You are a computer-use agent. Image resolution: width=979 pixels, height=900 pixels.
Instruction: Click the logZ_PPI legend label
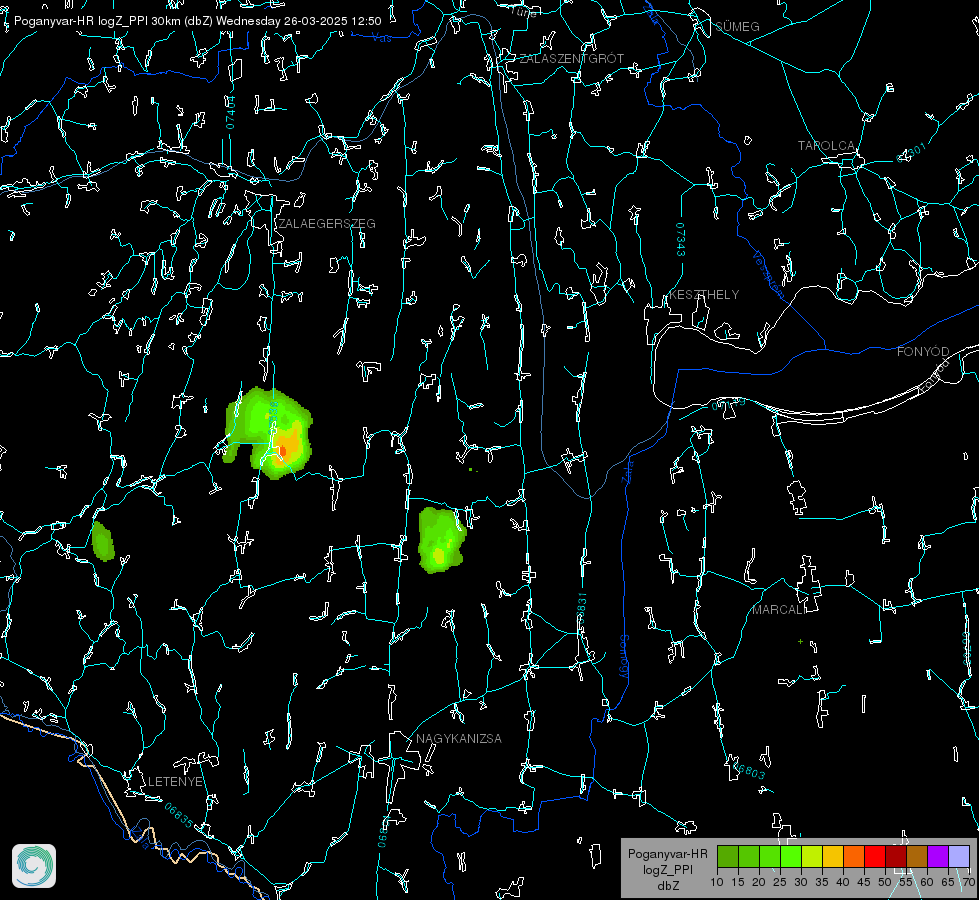668,869
